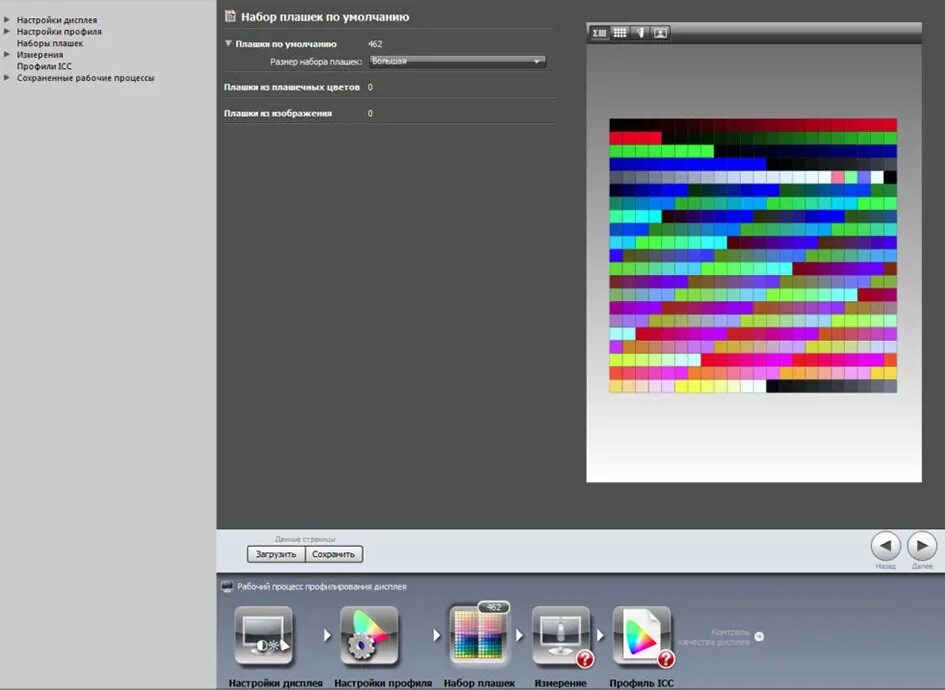Collapse the Плашки по умолчанию section
The image size is (945, 690).
point(228,43)
